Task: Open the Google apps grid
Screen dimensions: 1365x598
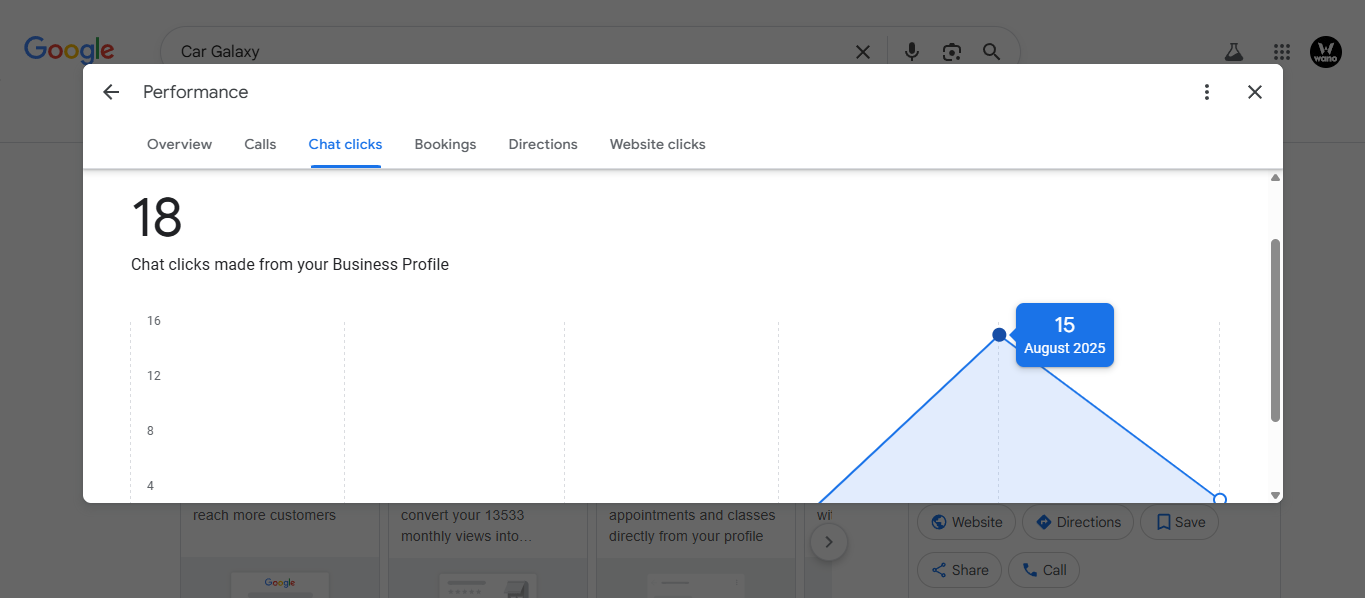Action: (x=1281, y=51)
